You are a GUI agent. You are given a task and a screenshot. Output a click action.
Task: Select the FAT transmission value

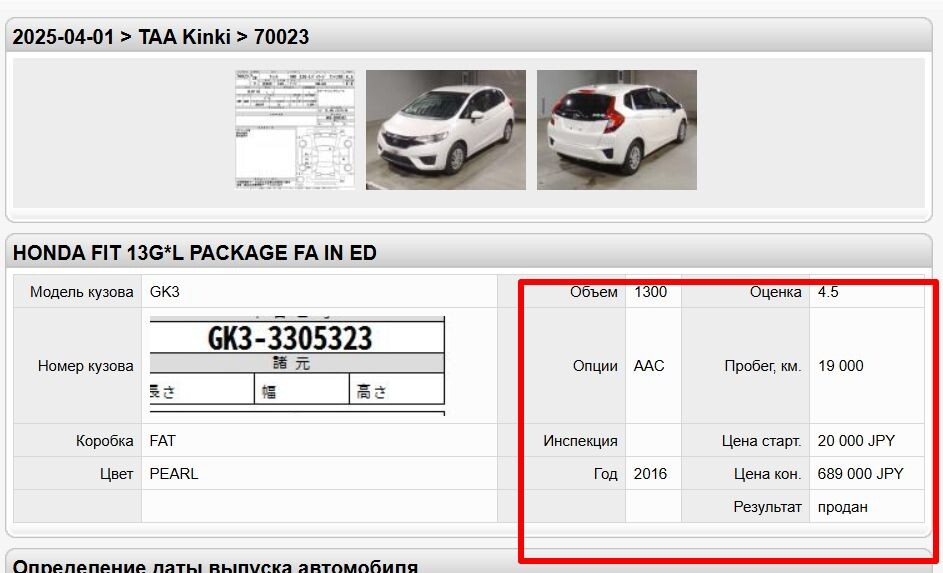point(162,441)
